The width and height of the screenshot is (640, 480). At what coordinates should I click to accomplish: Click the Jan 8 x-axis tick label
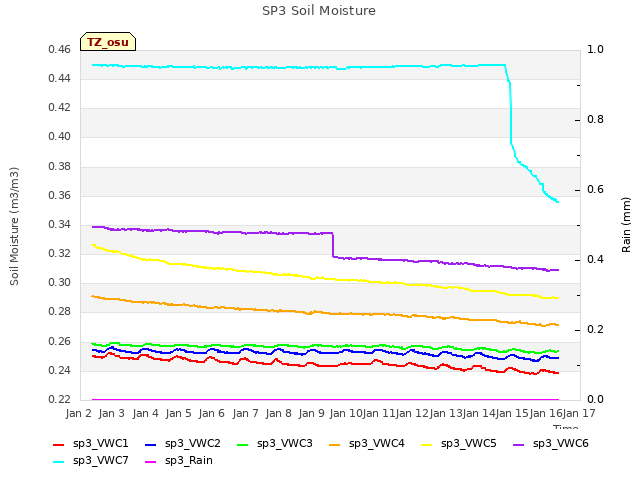click(278, 413)
